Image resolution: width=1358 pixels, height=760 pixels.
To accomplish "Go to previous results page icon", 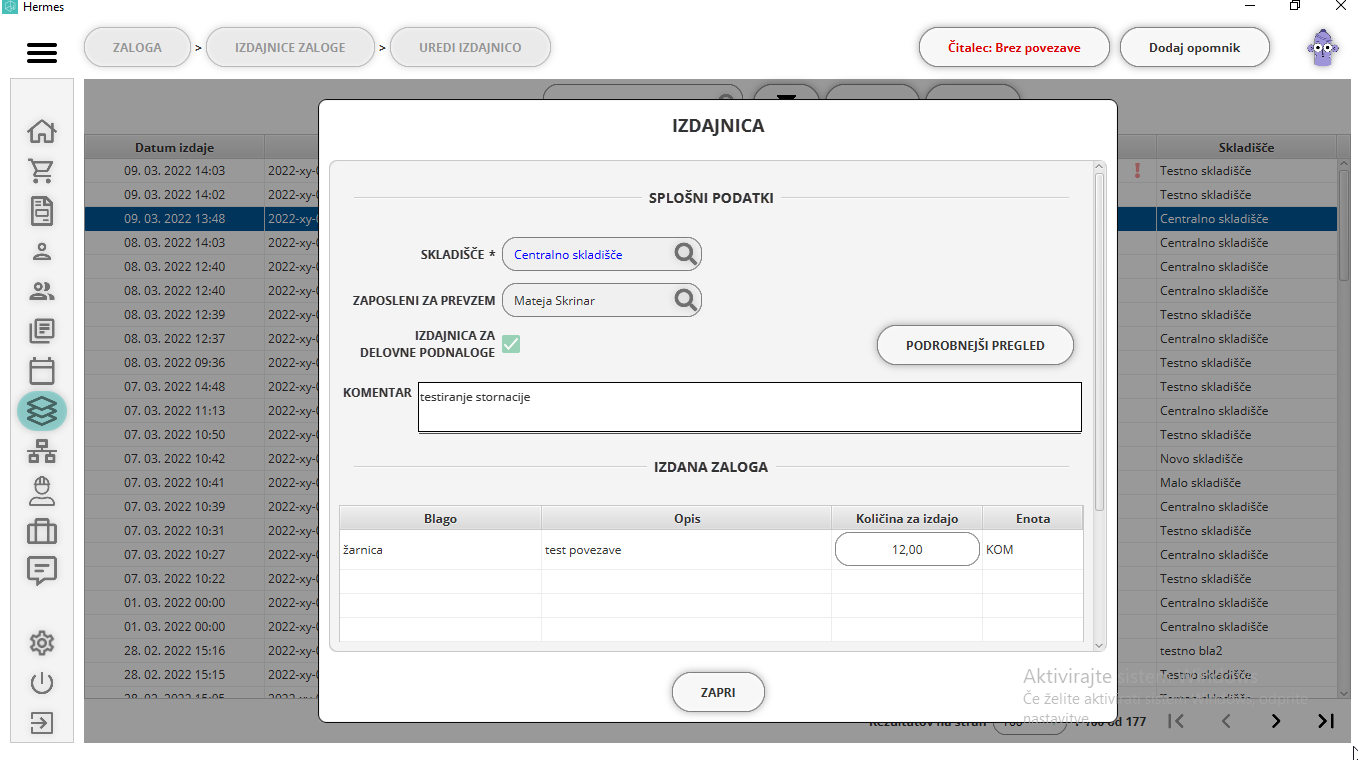I will pyautogui.click(x=1226, y=720).
